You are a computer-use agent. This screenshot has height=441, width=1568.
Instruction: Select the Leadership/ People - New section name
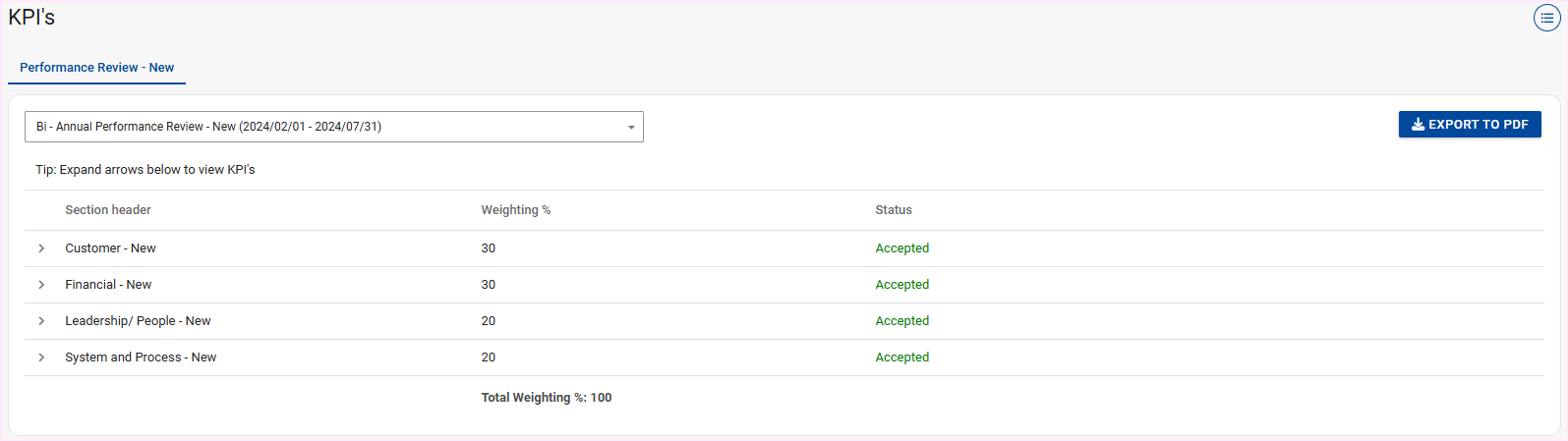pyautogui.click(x=138, y=321)
